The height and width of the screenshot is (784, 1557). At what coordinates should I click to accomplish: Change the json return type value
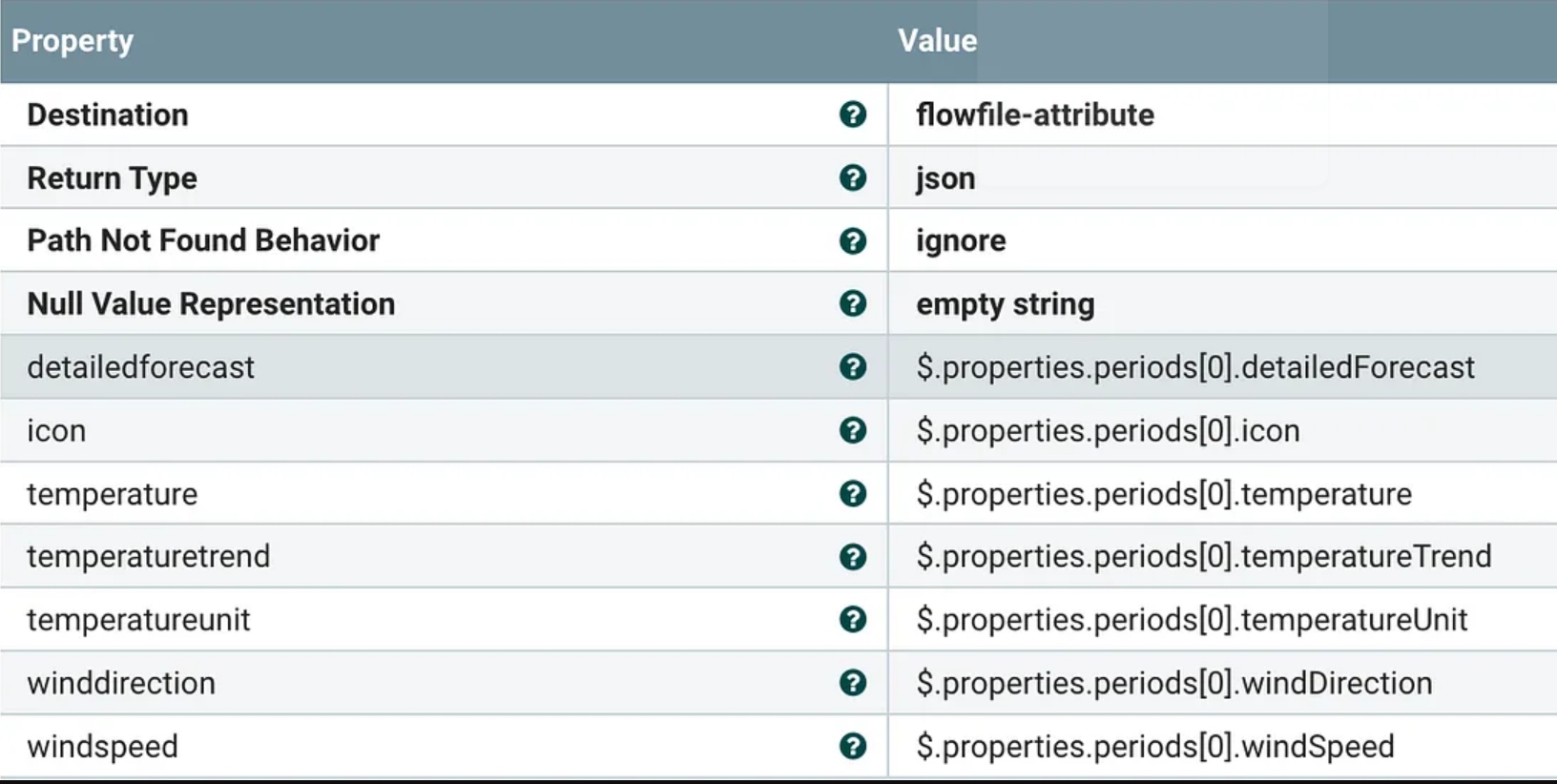(945, 178)
